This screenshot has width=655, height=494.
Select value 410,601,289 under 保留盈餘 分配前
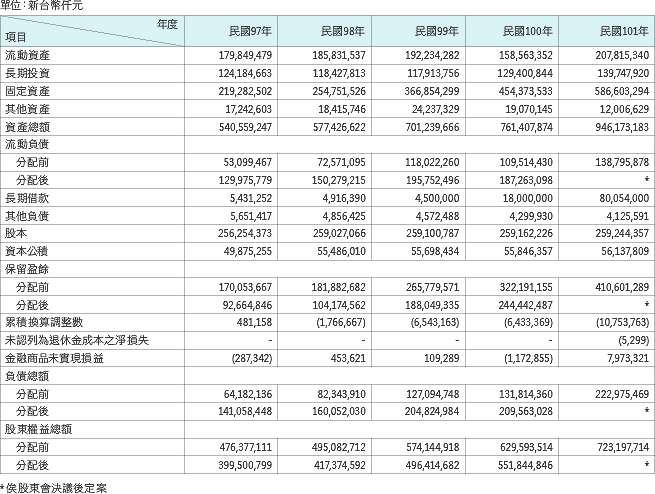click(x=622, y=287)
